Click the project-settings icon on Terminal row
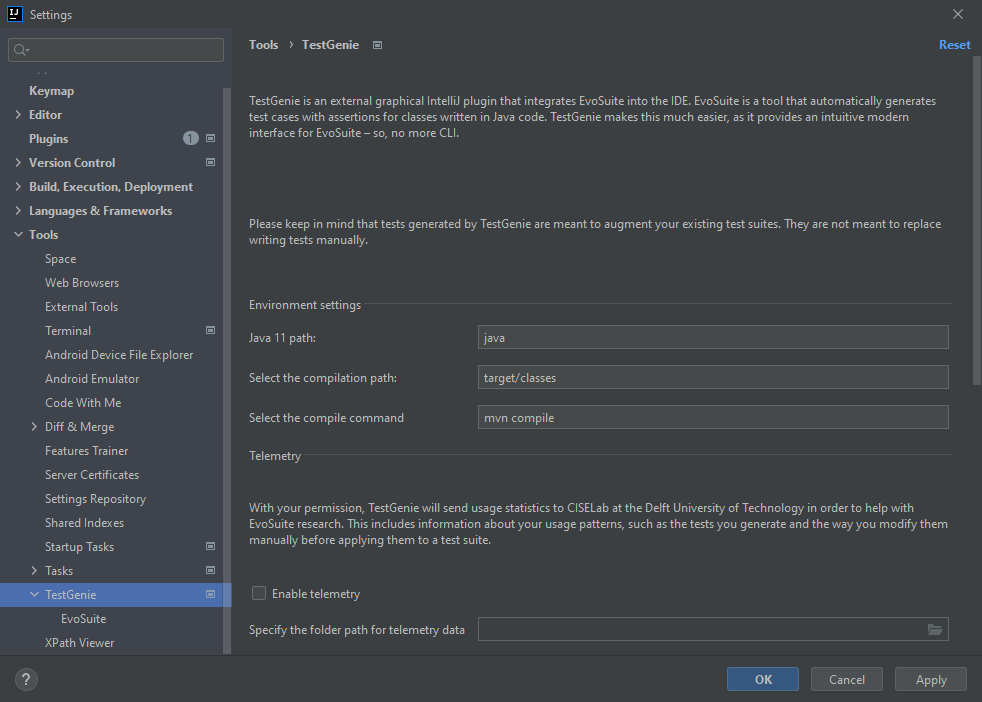982x702 pixels. [210, 330]
